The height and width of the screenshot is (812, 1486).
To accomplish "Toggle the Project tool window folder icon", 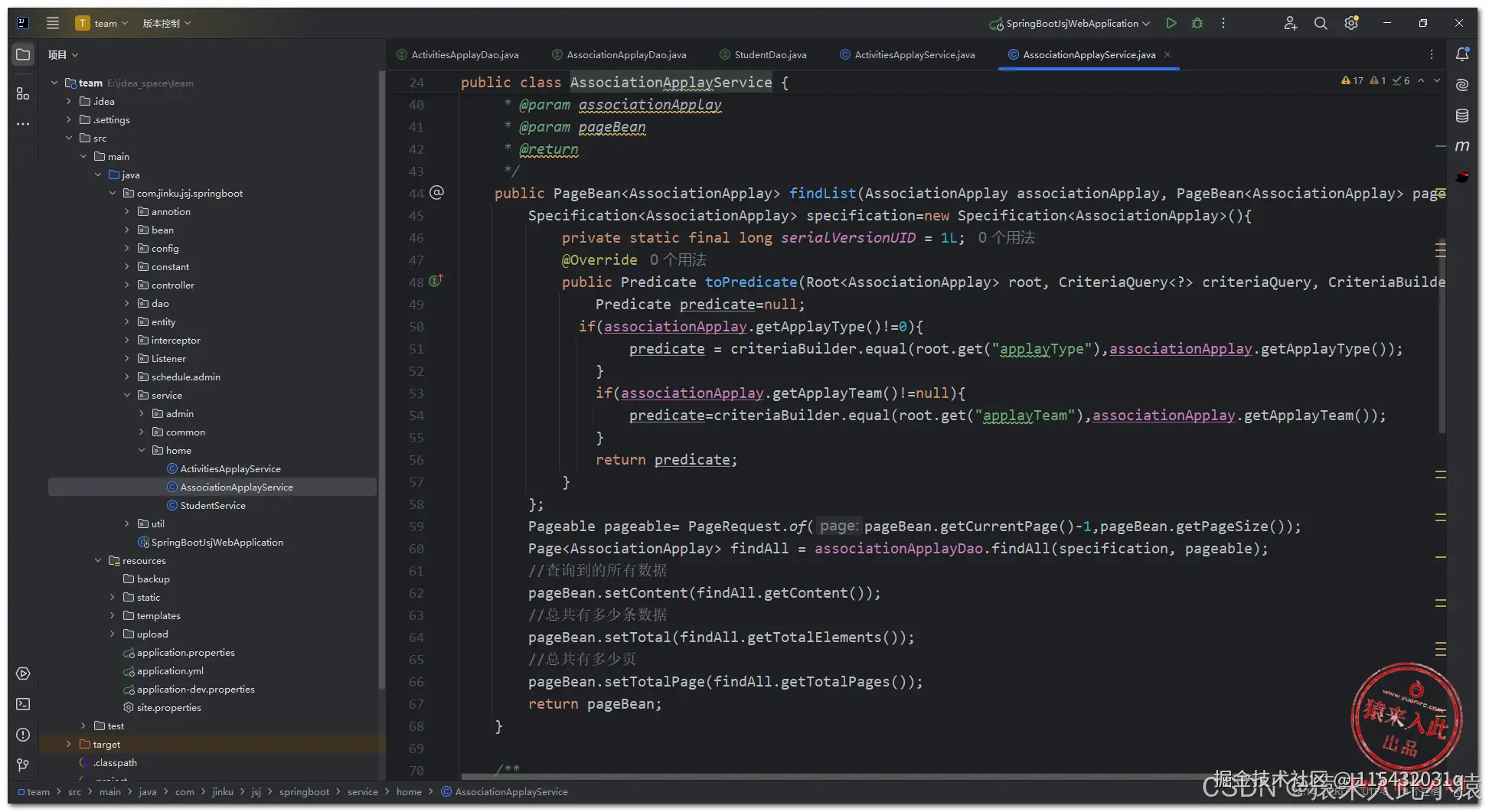I will click(23, 54).
